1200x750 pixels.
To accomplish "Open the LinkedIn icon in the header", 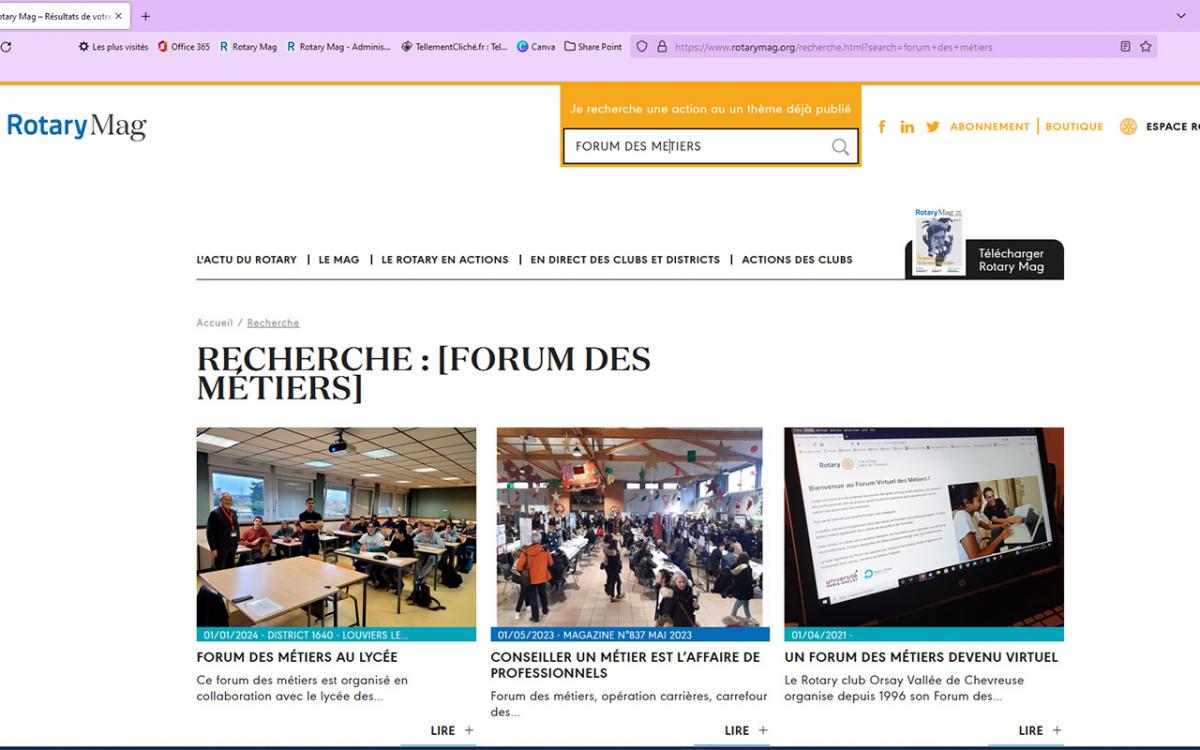I will [907, 127].
